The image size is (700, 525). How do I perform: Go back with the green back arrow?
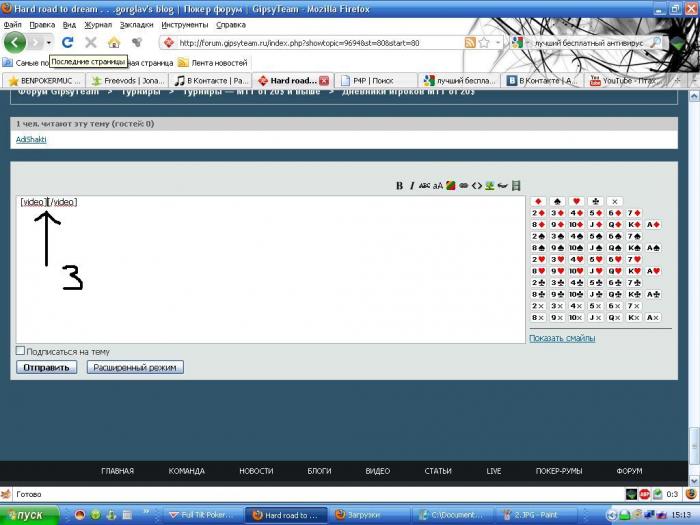pos(15,43)
